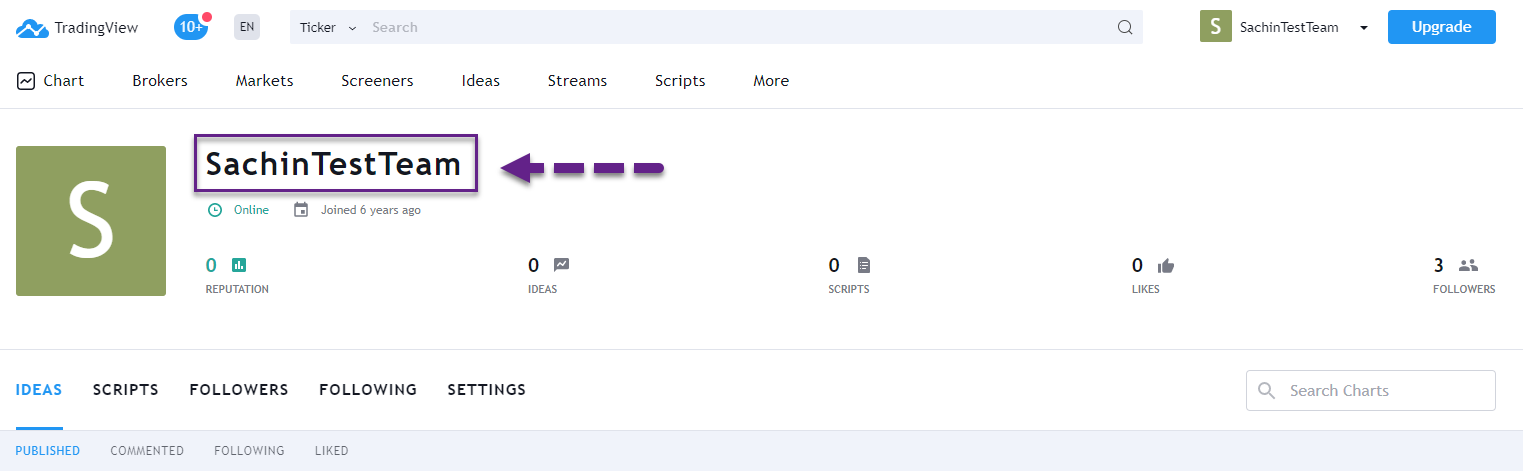The width and height of the screenshot is (1523, 472).
Task: Expand the account menu arrow beside the username
Action: tap(1364, 28)
